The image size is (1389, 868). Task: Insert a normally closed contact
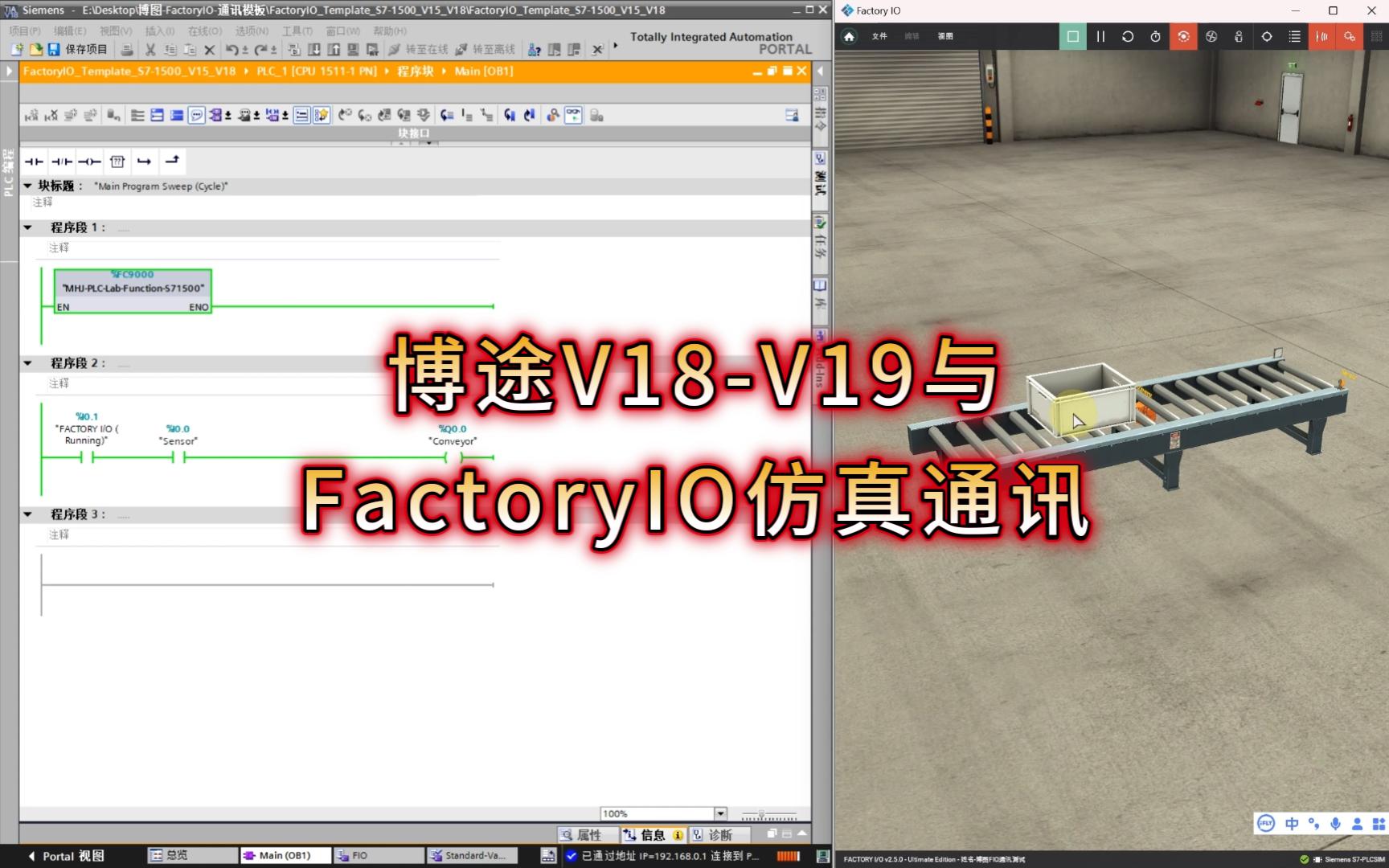[x=62, y=162]
